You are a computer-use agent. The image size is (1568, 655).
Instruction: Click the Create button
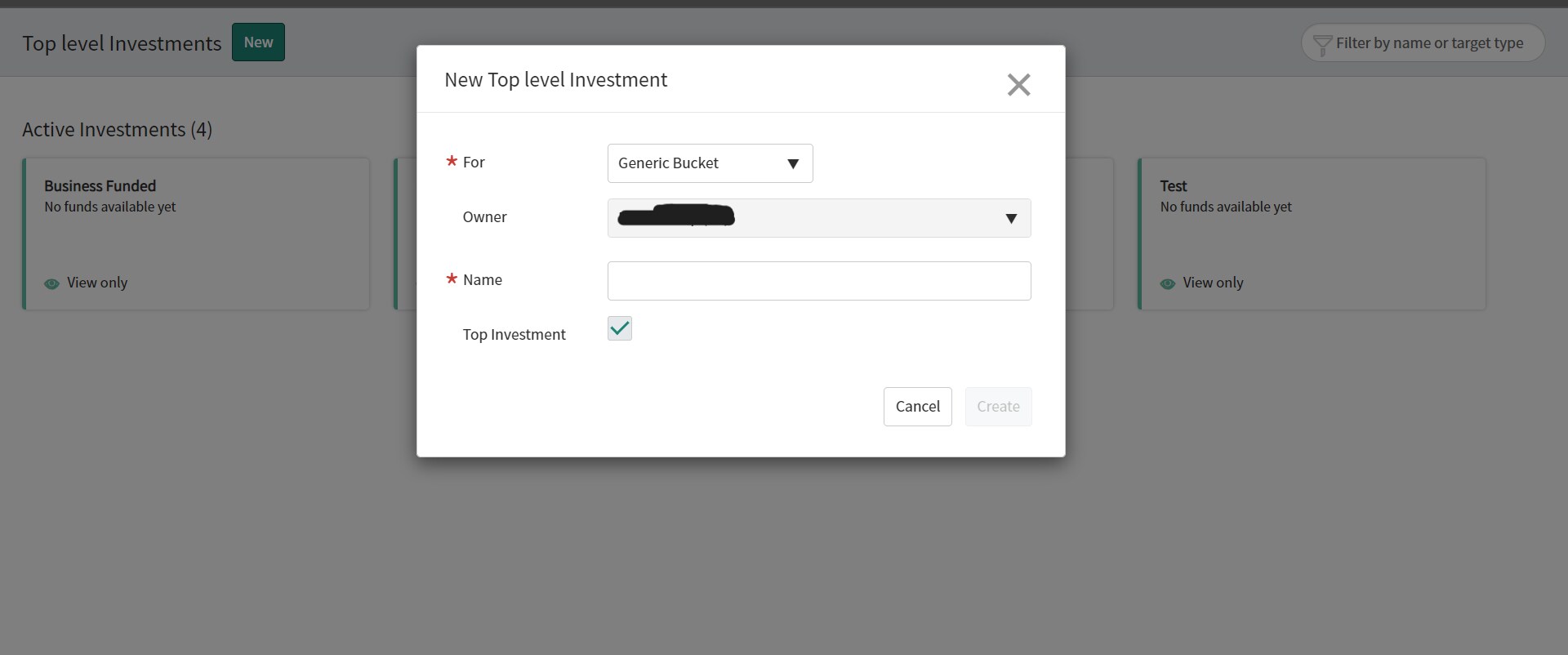coord(998,407)
